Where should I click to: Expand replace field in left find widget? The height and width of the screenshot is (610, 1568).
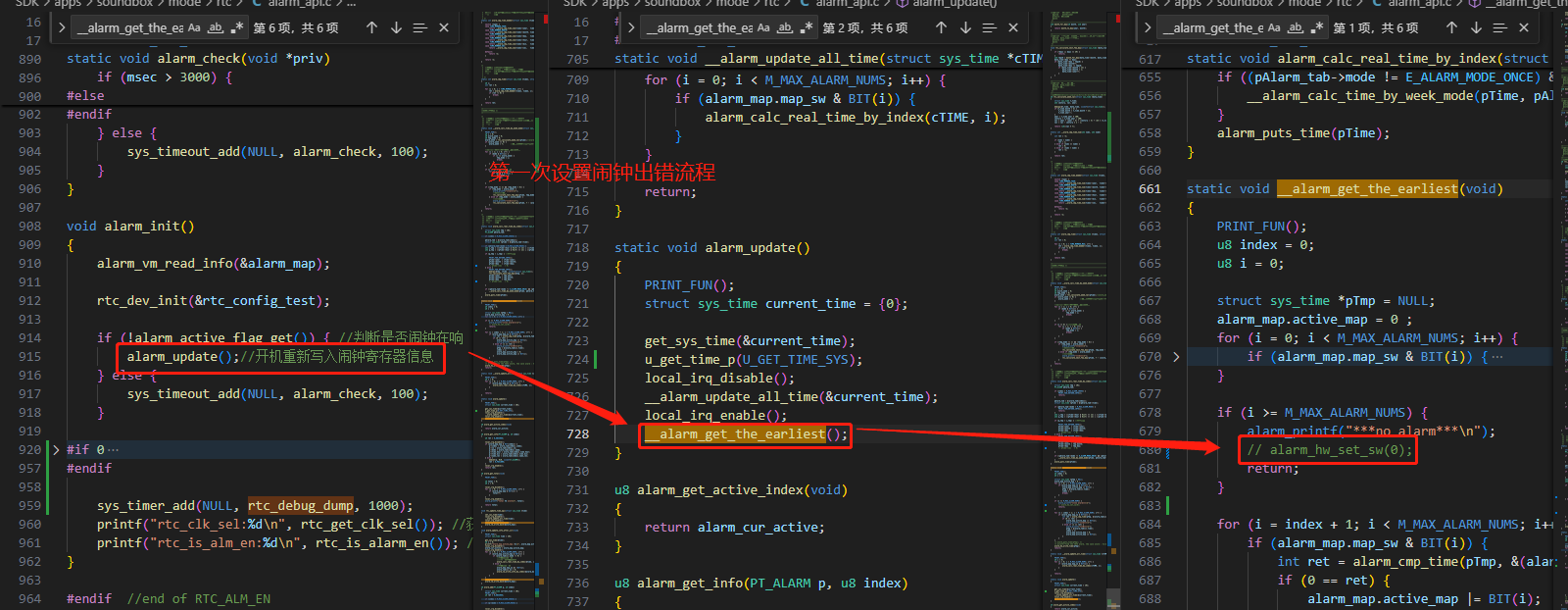coord(62,27)
